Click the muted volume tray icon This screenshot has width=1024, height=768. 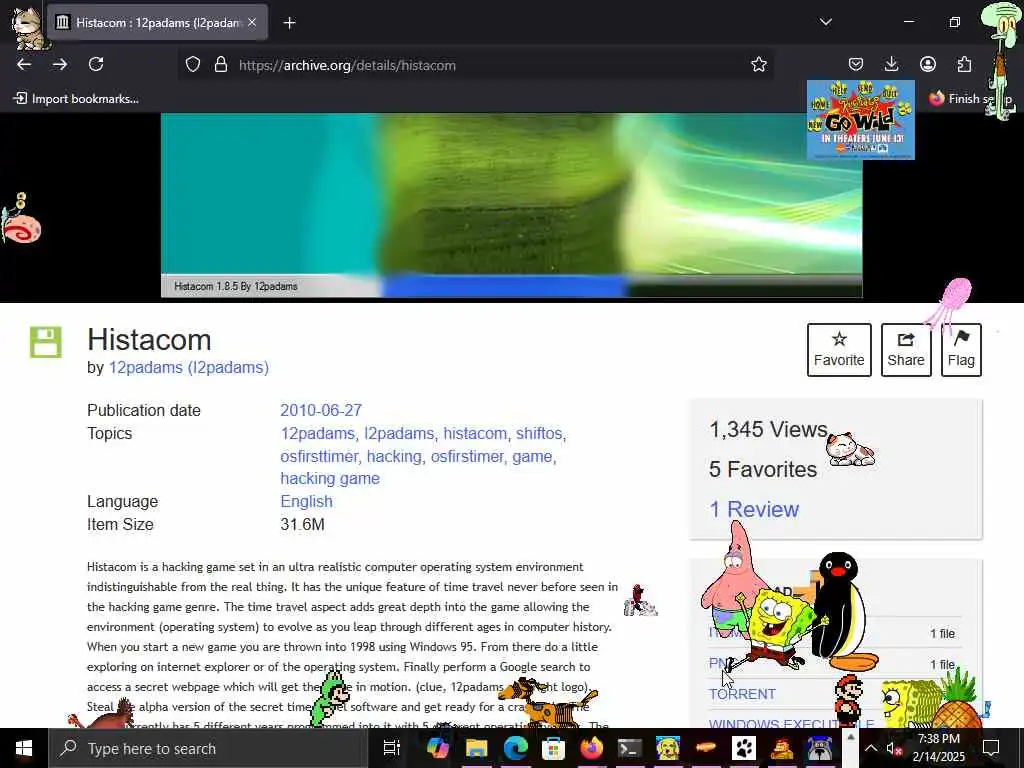tap(893, 749)
